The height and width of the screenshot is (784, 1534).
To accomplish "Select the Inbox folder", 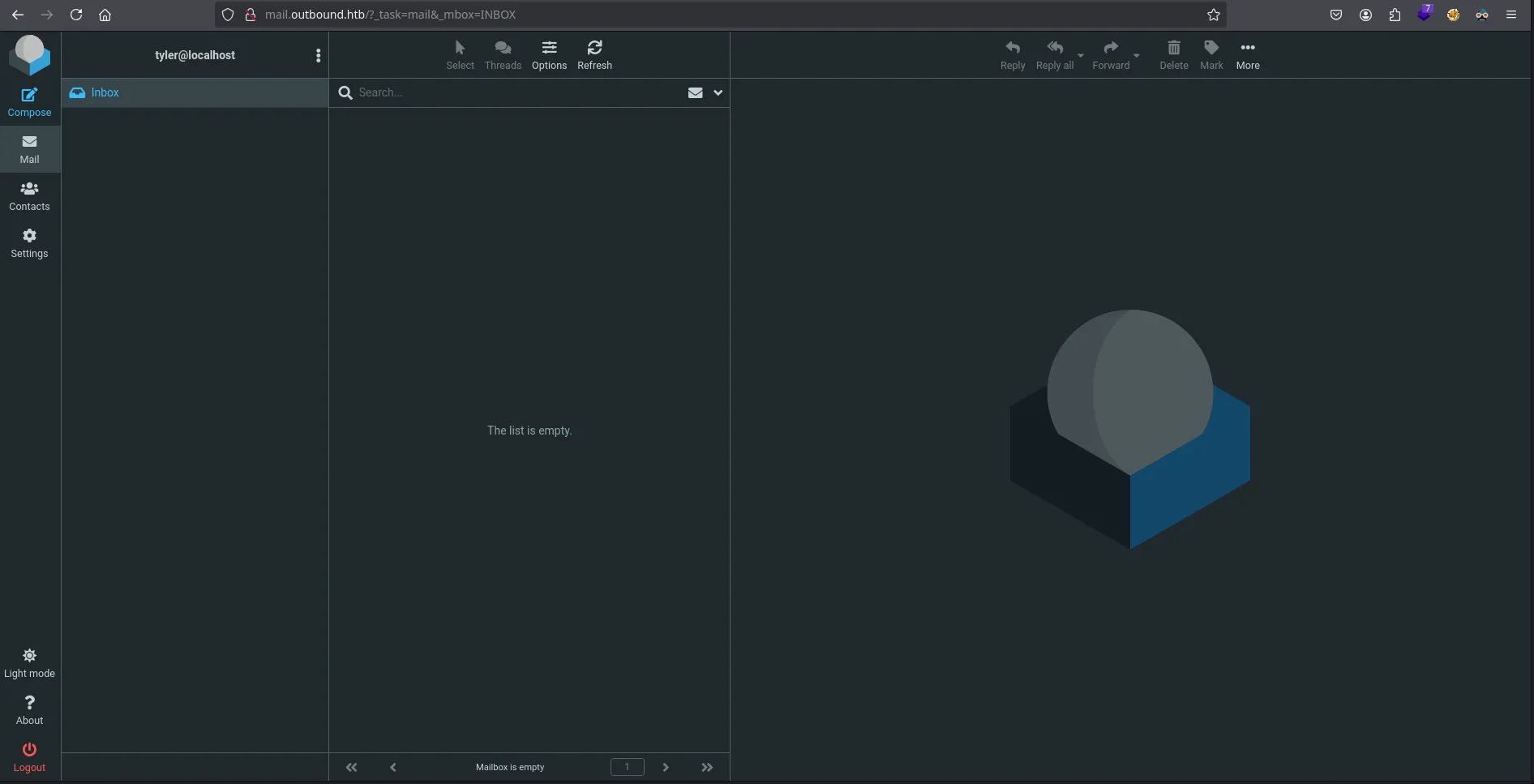I will pos(195,92).
